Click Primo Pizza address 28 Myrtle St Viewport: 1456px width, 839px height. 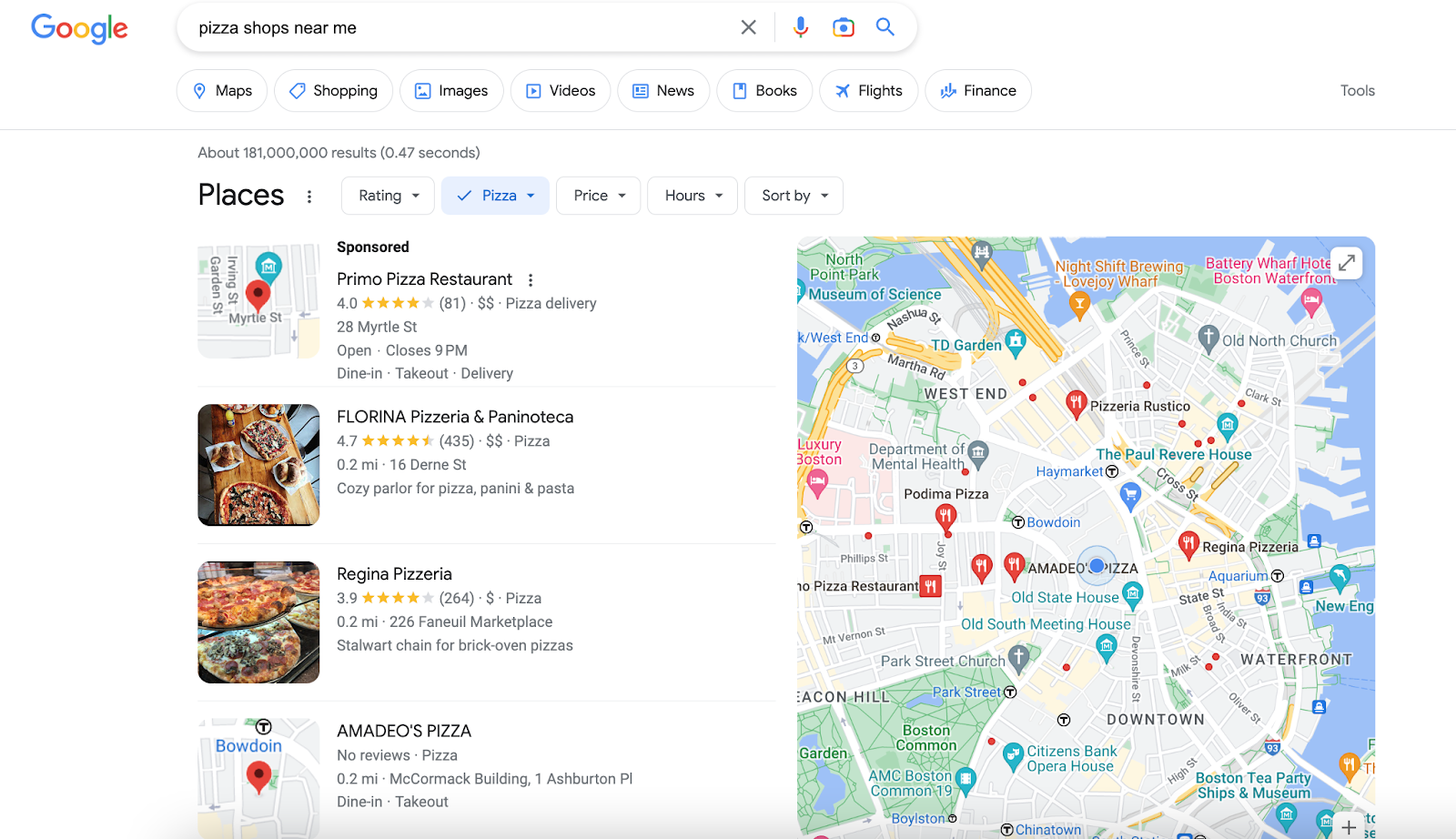(x=377, y=327)
